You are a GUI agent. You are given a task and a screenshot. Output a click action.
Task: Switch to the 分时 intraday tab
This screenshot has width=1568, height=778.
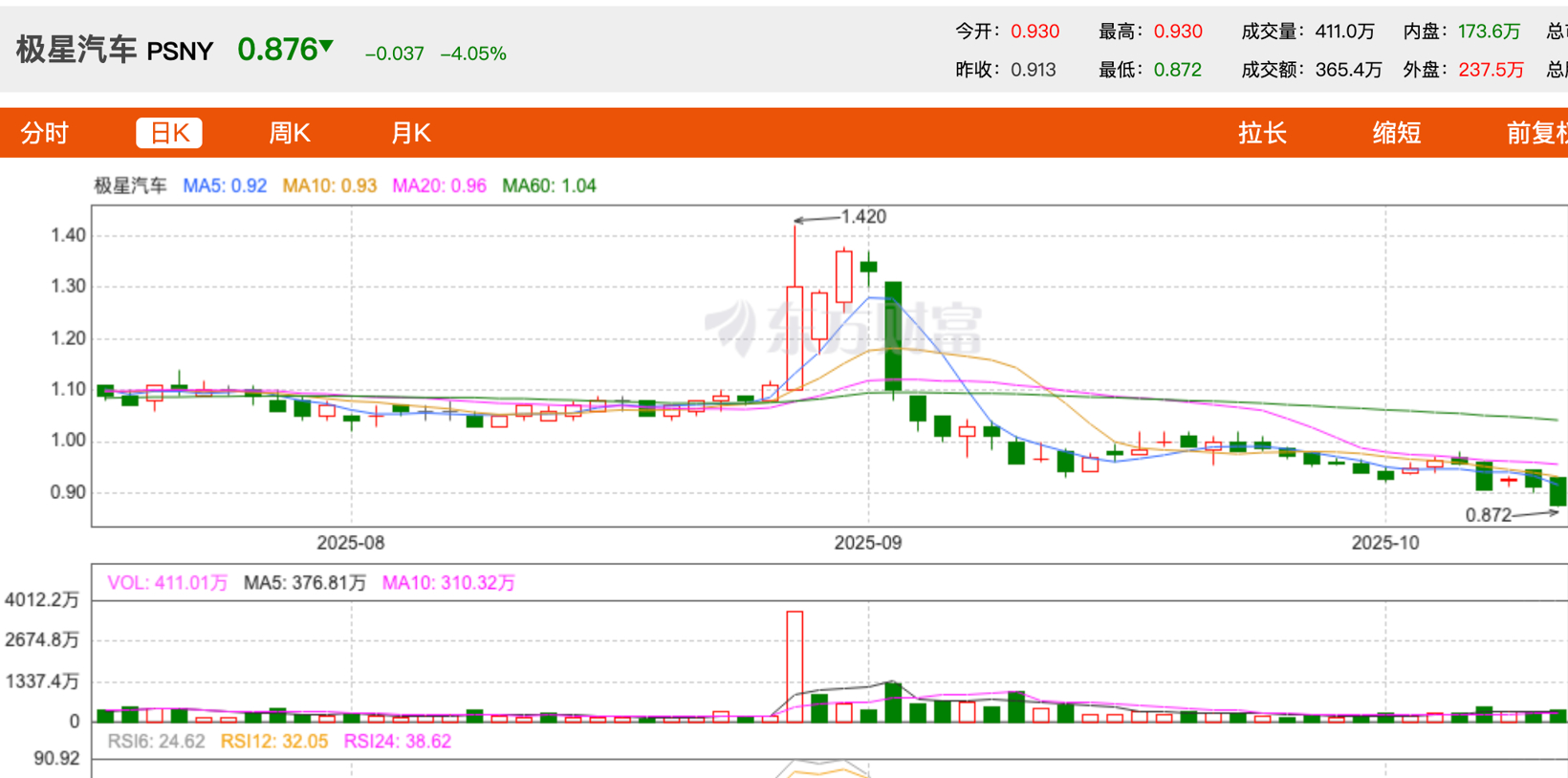(45, 133)
